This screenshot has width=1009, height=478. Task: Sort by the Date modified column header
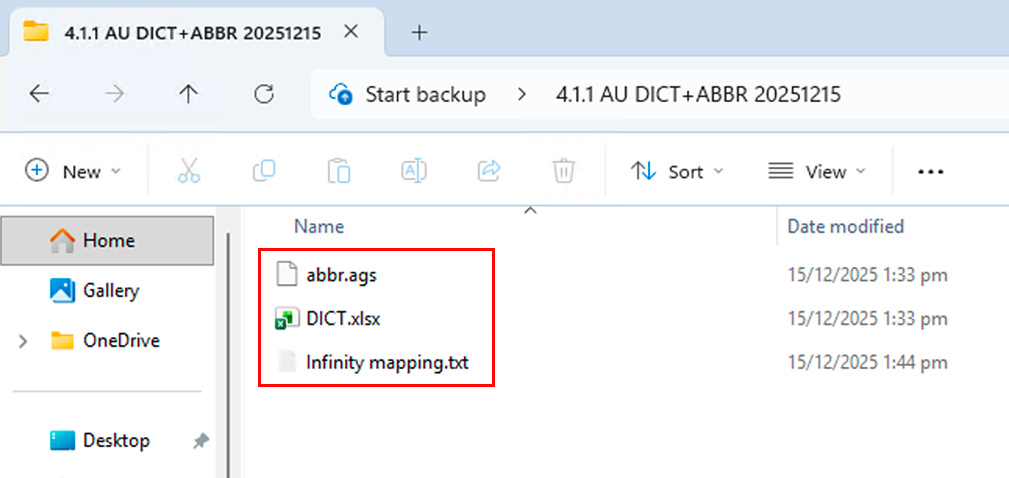846,226
